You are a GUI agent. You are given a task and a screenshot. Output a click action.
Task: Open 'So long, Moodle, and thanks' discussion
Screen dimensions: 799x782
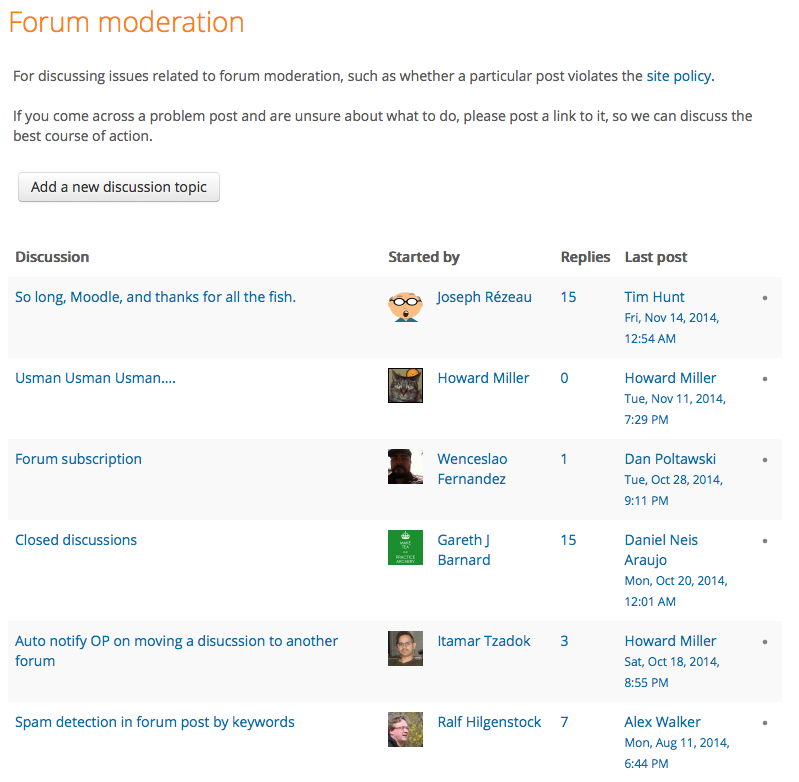tap(155, 297)
